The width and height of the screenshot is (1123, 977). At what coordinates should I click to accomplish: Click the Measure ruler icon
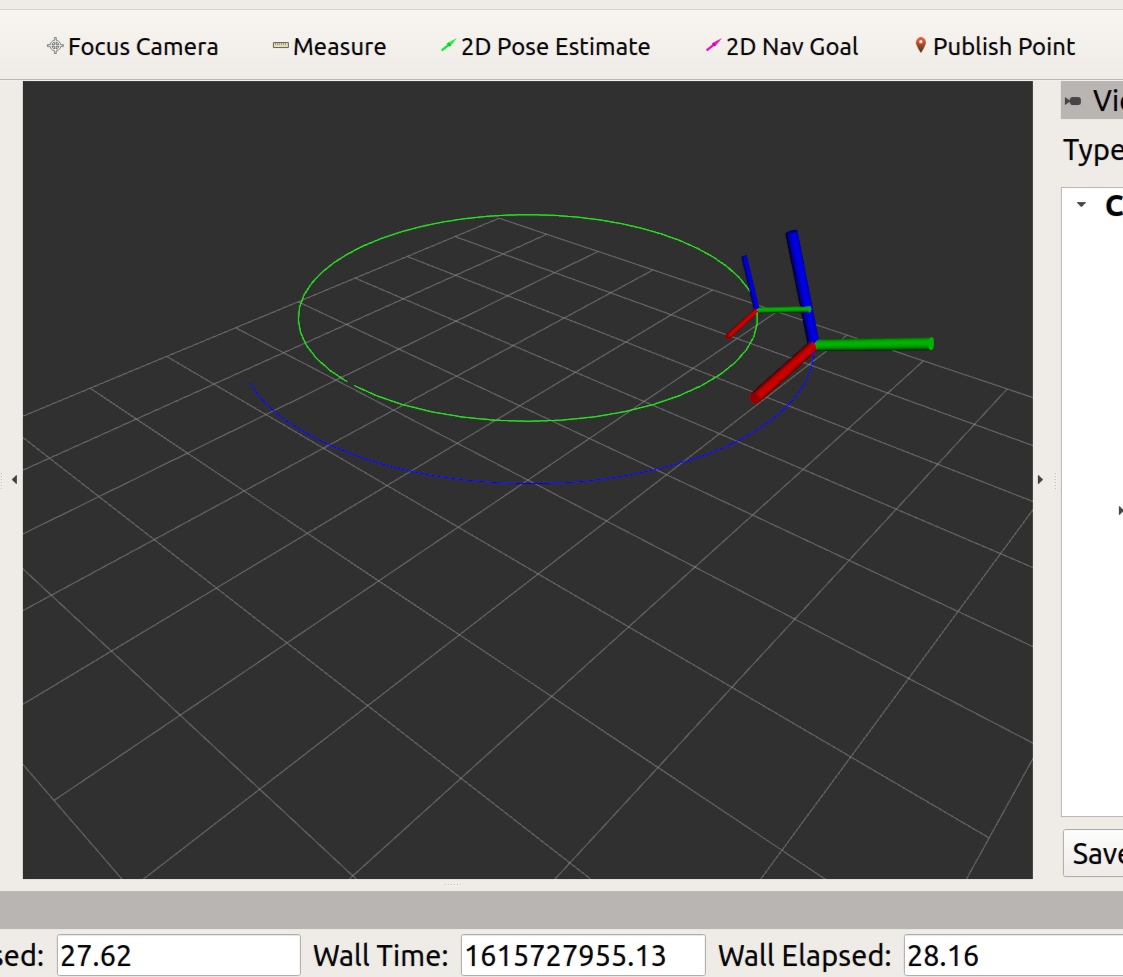[x=279, y=45]
